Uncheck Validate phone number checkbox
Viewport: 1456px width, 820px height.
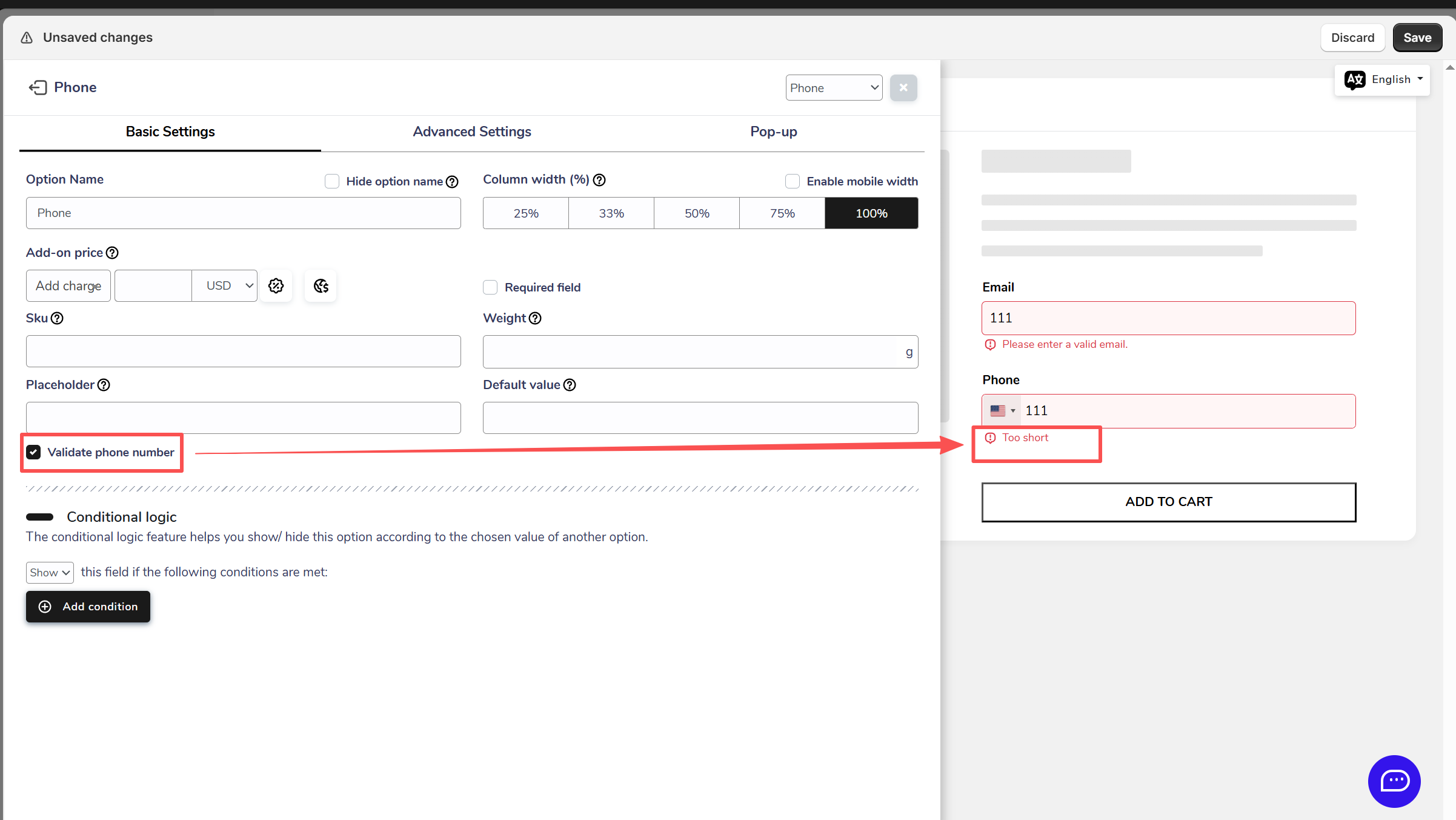tap(34, 452)
